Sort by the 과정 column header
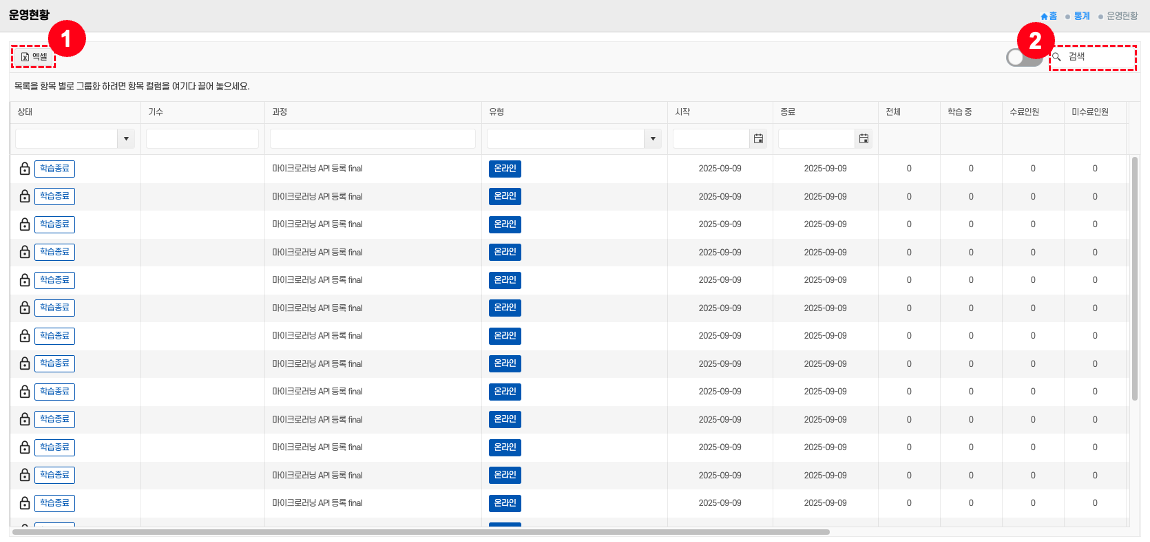This screenshot has height=542, width=1150. (280, 112)
